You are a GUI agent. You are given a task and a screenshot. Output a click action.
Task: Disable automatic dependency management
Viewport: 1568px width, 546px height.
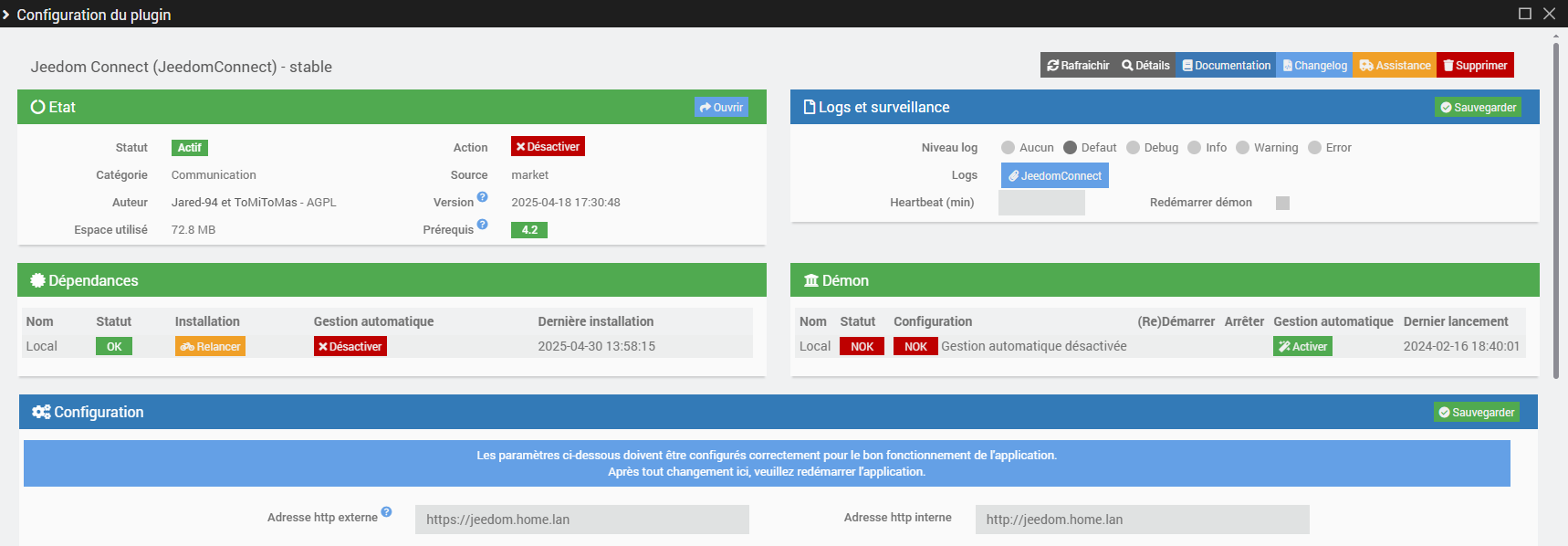350,346
